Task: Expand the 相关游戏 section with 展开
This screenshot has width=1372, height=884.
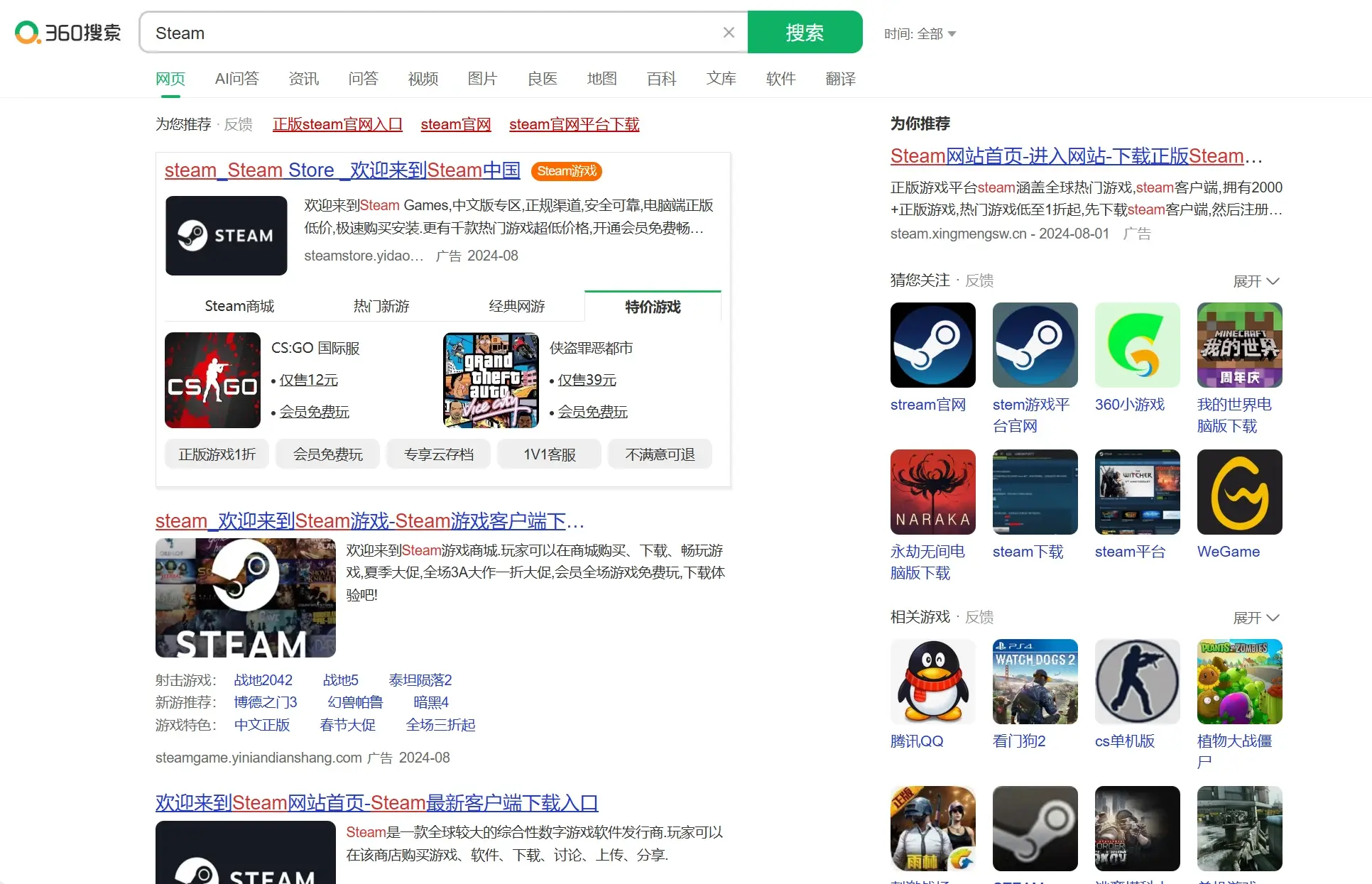Action: (1256, 618)
